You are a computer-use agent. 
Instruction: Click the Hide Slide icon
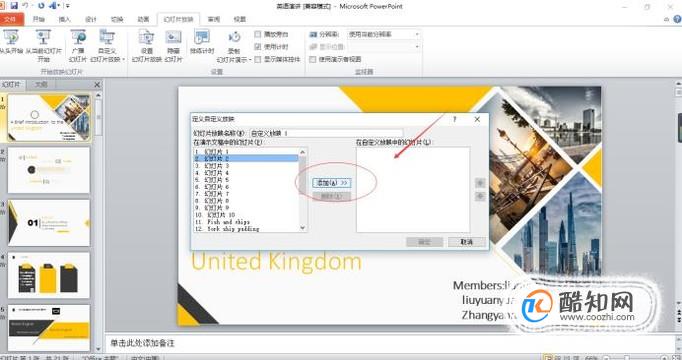coord(173,37)
